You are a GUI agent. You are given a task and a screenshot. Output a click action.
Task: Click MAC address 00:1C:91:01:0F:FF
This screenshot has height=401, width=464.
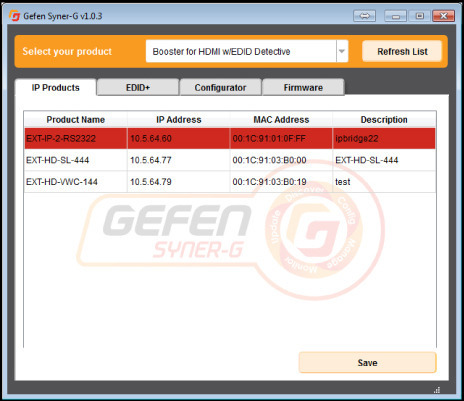(x=281, y=138)
